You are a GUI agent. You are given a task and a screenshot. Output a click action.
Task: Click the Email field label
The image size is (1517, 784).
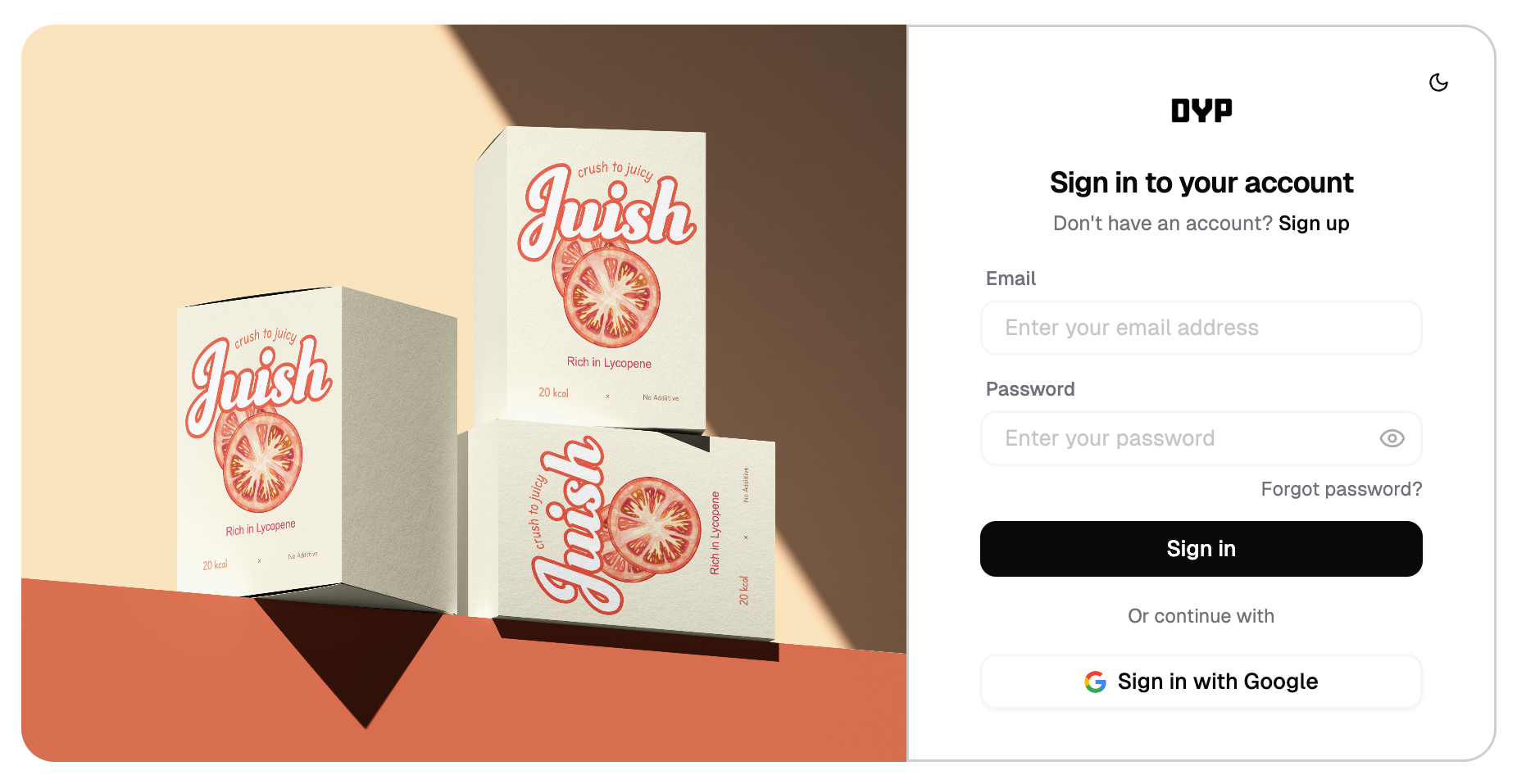pos(1011,279)
